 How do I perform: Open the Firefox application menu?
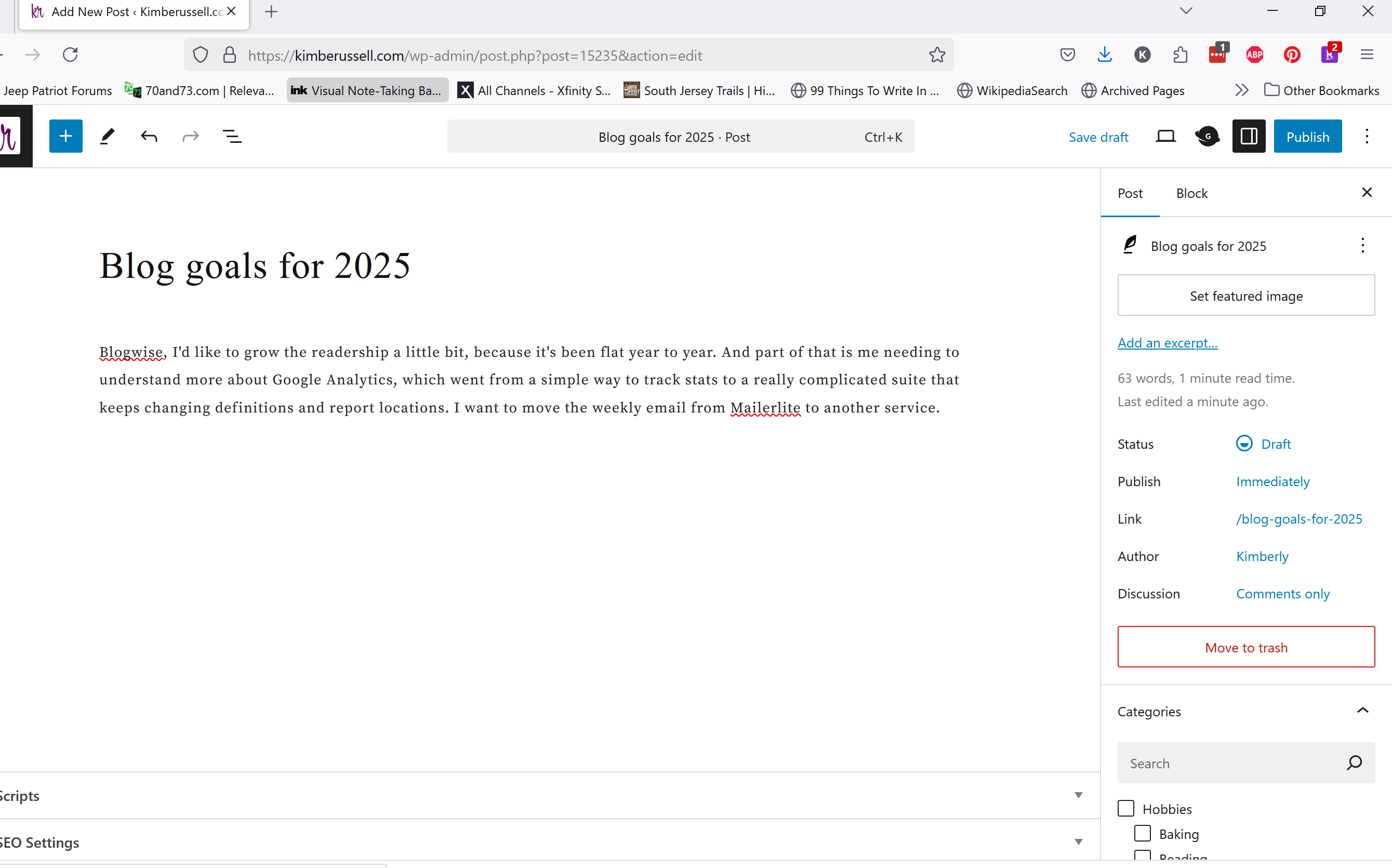point(1367,55)
